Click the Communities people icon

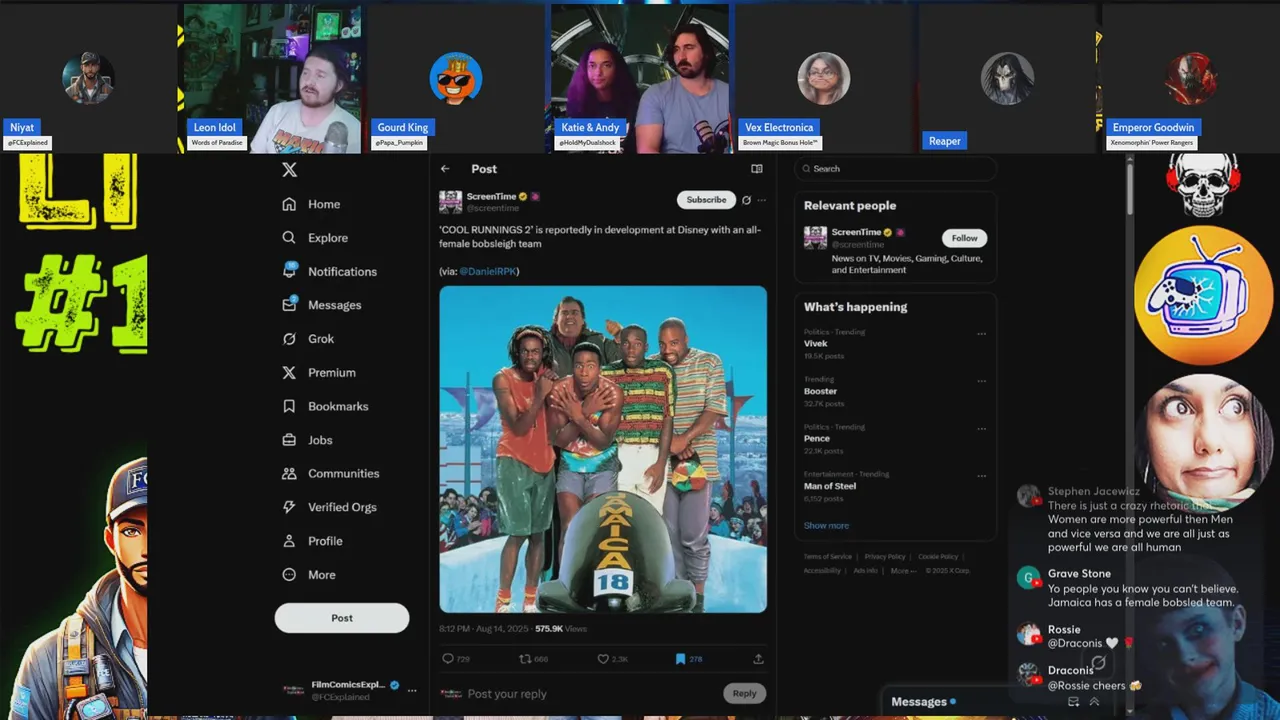[x=289, y=473]
